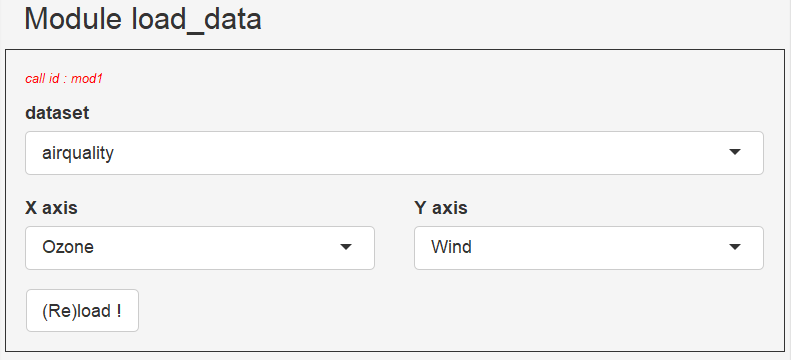Expand the X axis variable selector
Viewport: 791px width, 360px height.
click(x=200, y=248)
